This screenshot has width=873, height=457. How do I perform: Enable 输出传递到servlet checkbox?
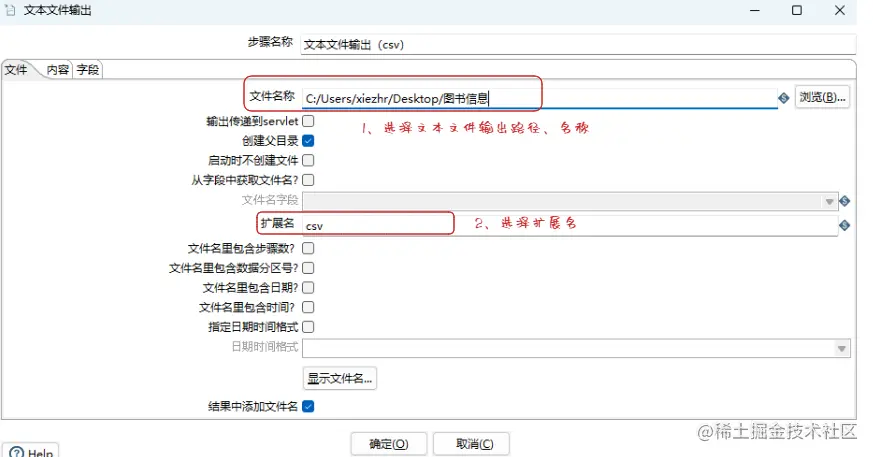tap(308, 121)
